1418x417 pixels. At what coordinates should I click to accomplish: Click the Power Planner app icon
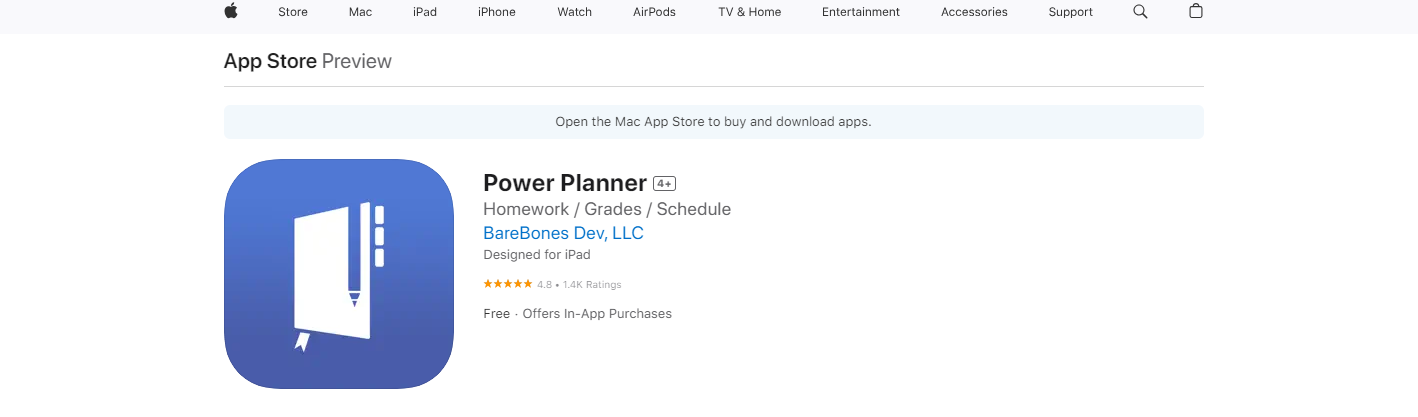tap(339, 274)
